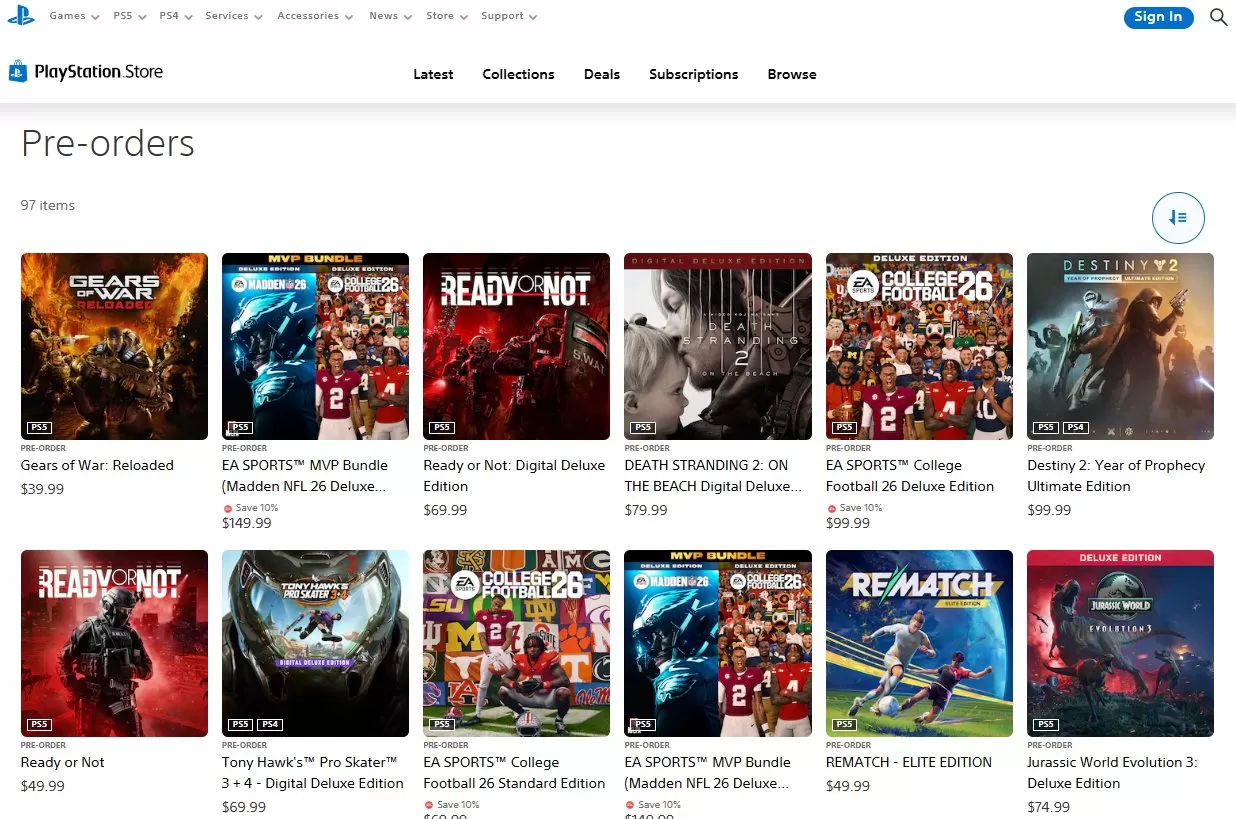The height and width of the screenshot is (819, 1236).
Task: View the DEATH STRANDING 2 cover art
Action: (717, 346)
